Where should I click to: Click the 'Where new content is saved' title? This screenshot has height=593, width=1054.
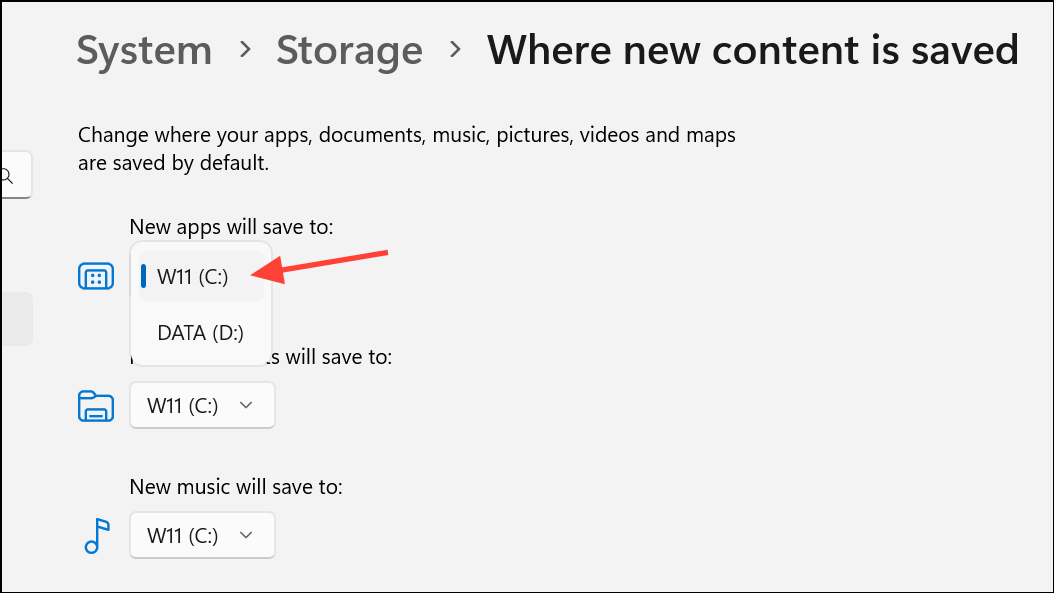[x=753, y=50]
